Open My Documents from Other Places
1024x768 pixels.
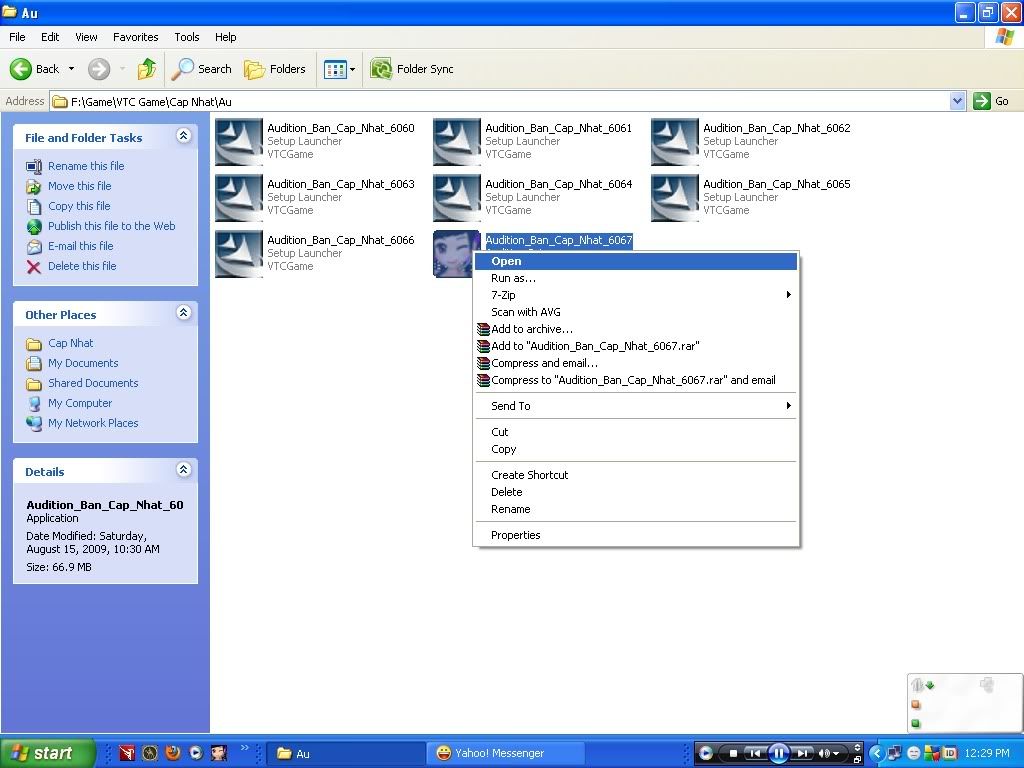click(83, 363)
